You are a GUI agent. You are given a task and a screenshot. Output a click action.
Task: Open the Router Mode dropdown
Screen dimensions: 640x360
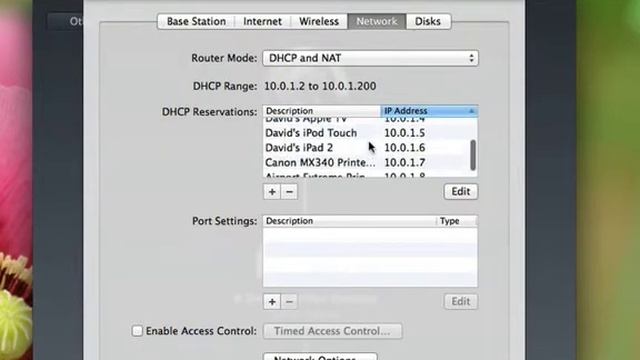coord(371,58)
